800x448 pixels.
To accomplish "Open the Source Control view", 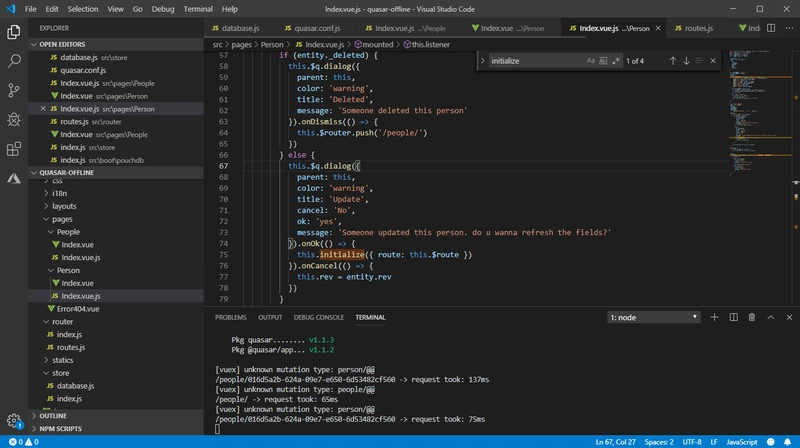I will coord(14,90).
